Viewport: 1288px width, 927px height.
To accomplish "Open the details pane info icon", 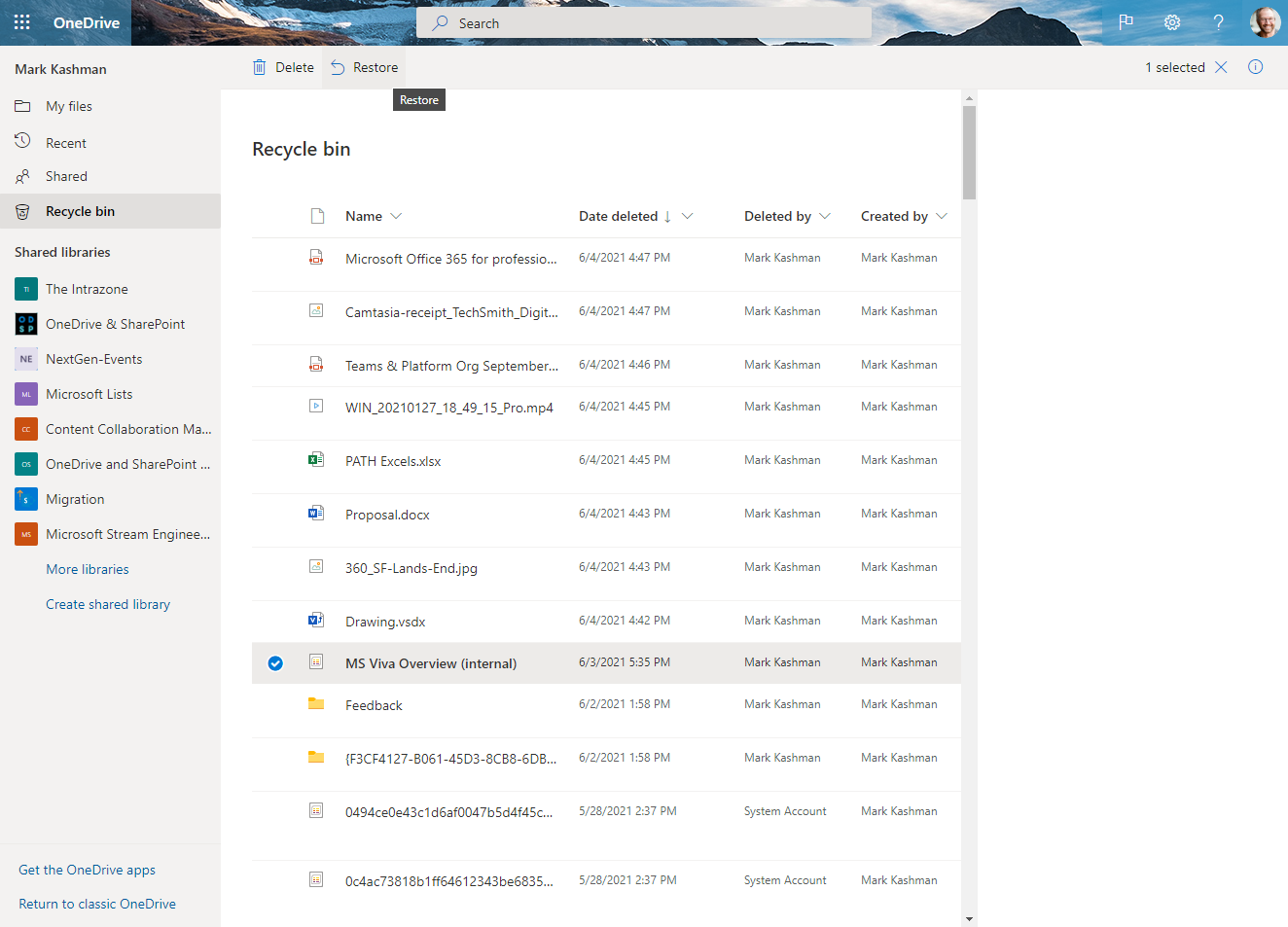I will coord(1256,67).
